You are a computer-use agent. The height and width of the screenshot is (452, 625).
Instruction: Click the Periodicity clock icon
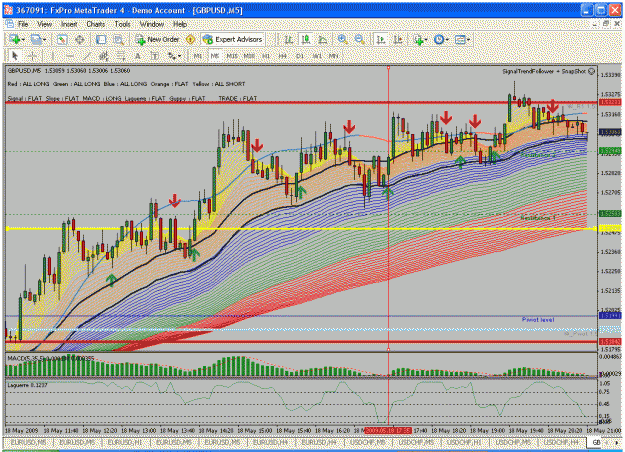point(438,39)
